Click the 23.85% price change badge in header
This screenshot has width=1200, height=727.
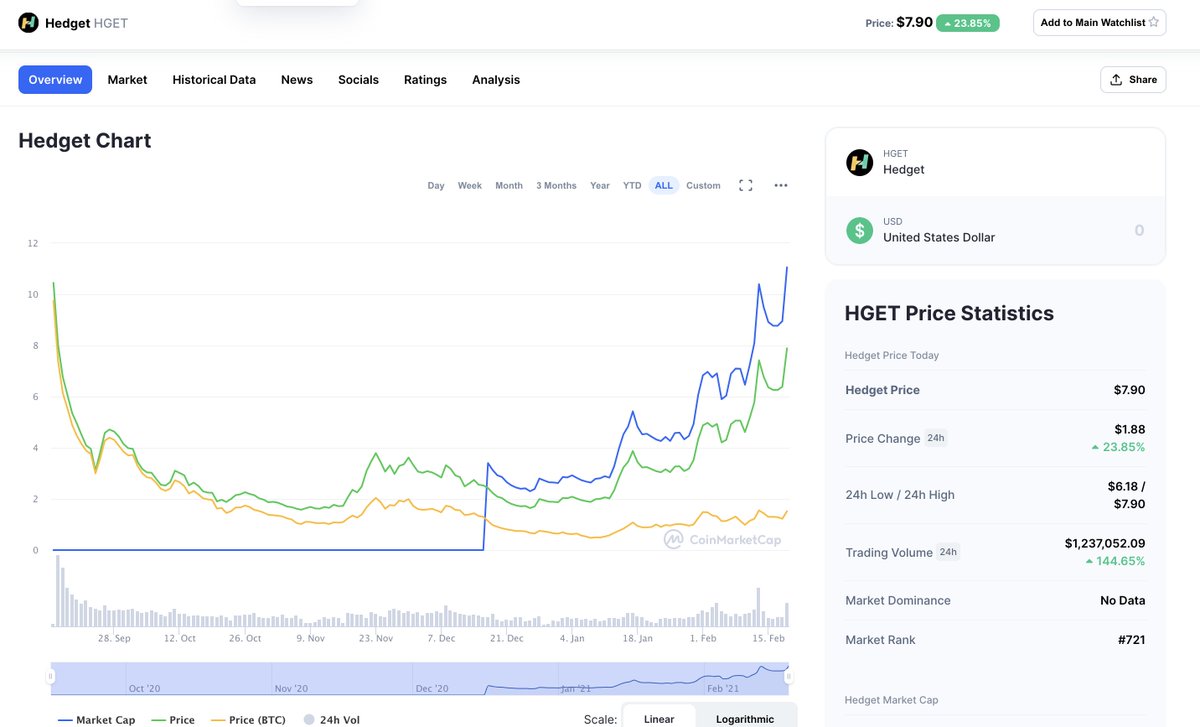pos(967,23)
